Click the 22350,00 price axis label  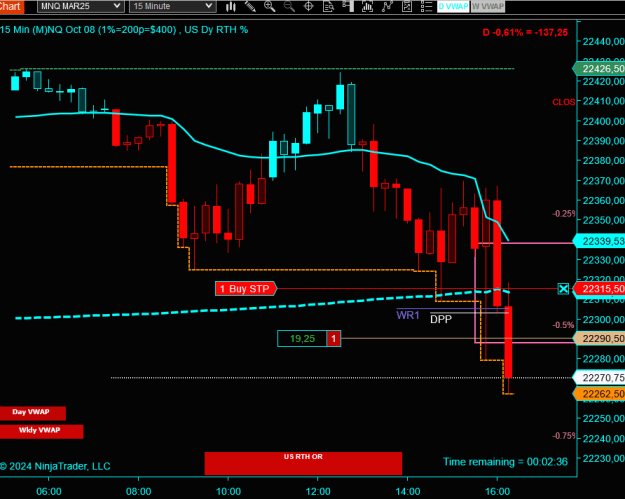pos(603,220)
